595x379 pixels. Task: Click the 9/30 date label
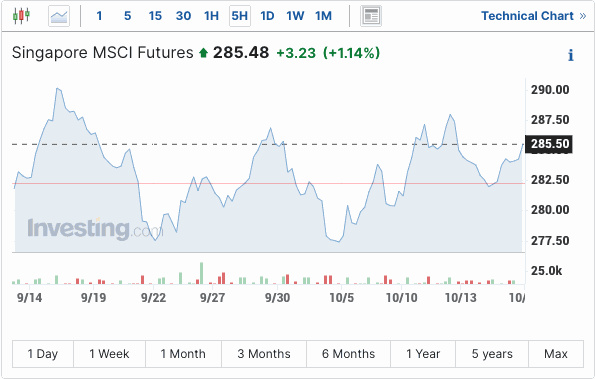point(277,298)
